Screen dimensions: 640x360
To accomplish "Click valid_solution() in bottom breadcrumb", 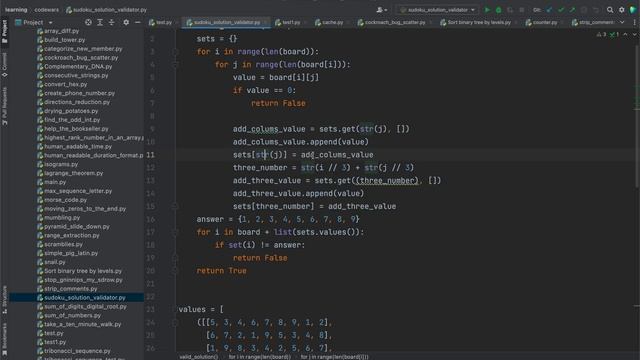I will pyautogui.click(x=199, y=357).
